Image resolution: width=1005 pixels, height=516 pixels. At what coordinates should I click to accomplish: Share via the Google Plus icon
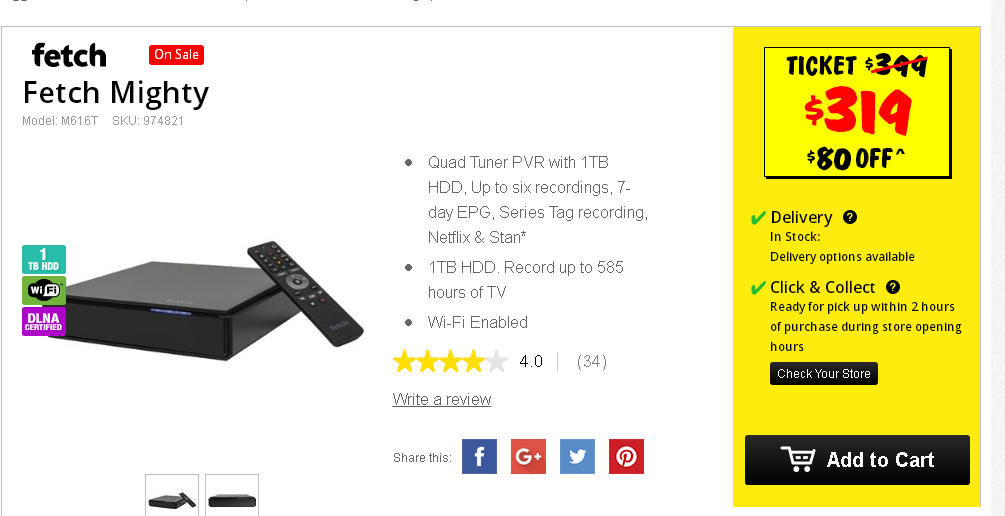[x=528, y=456]
